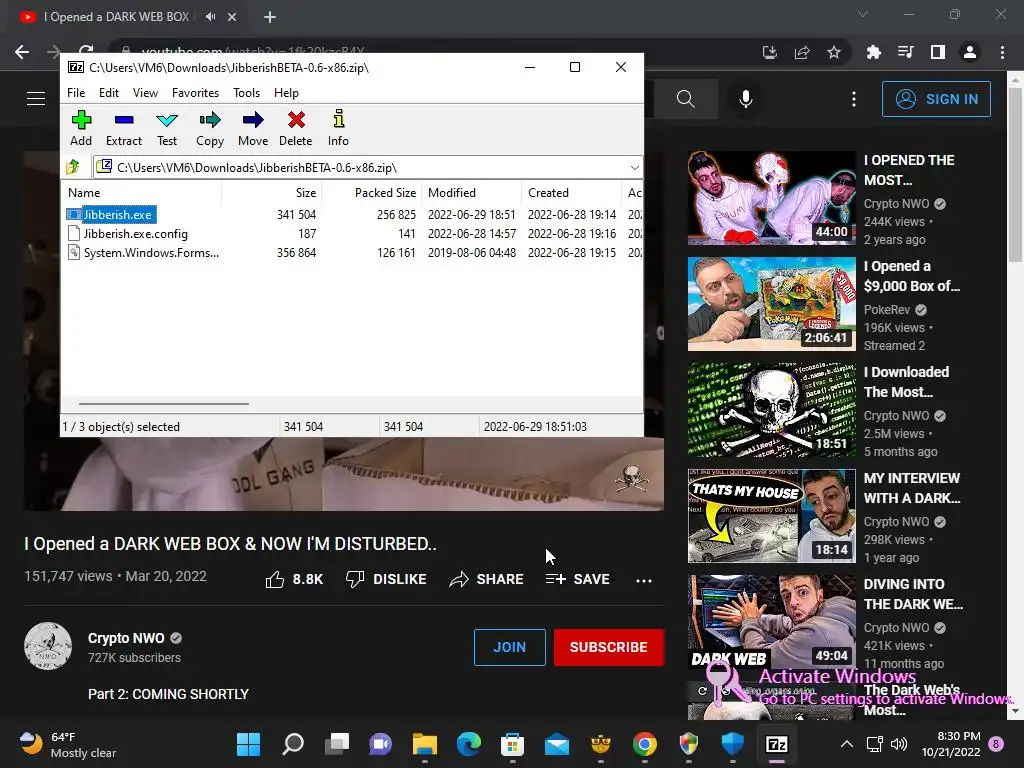Click the Extract toolbar icon

click(x=123, y=128)
